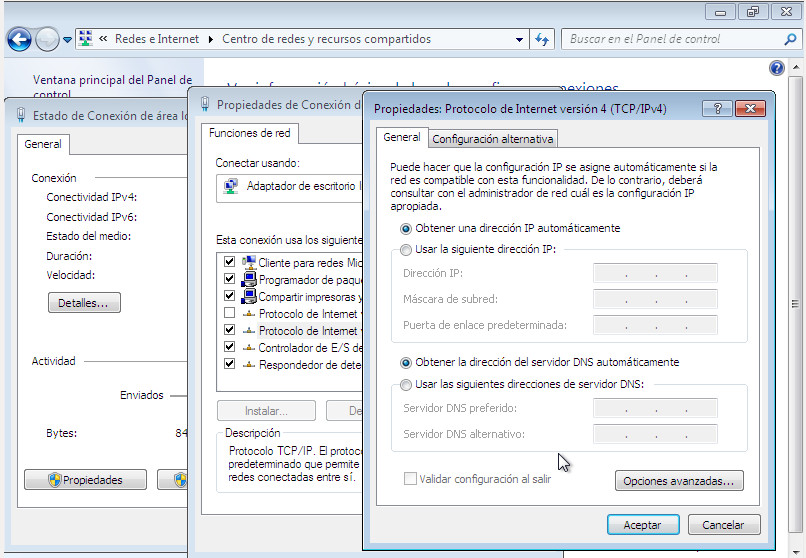Image resolution: width=806 pixels, height=558 pixels.
Task: Select Usar la siguiente dirección IP option
Action: click(x=406, y=250)
